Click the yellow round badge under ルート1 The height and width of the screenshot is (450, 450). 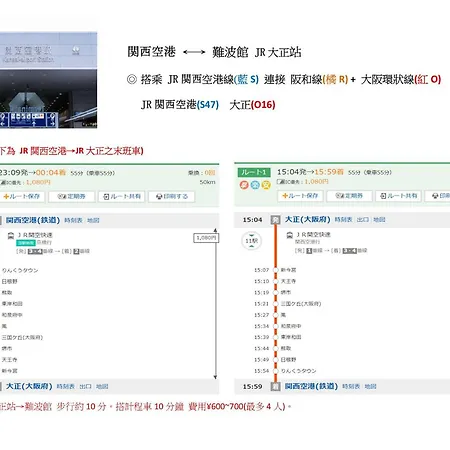pyautogui.click(x=266, y=184)
